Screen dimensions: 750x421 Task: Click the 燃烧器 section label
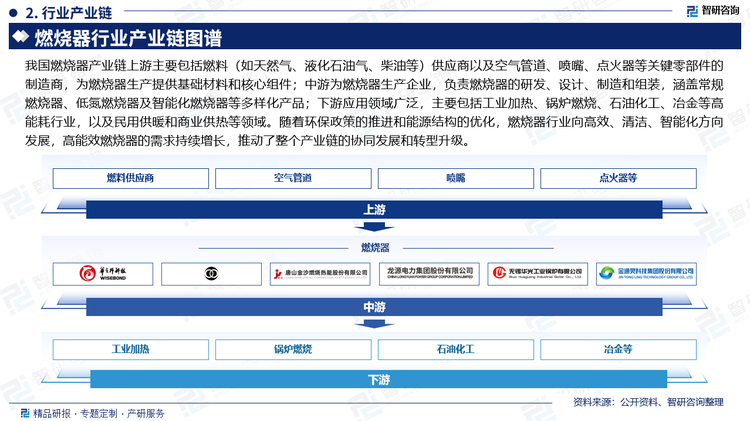tap(375, 247)
